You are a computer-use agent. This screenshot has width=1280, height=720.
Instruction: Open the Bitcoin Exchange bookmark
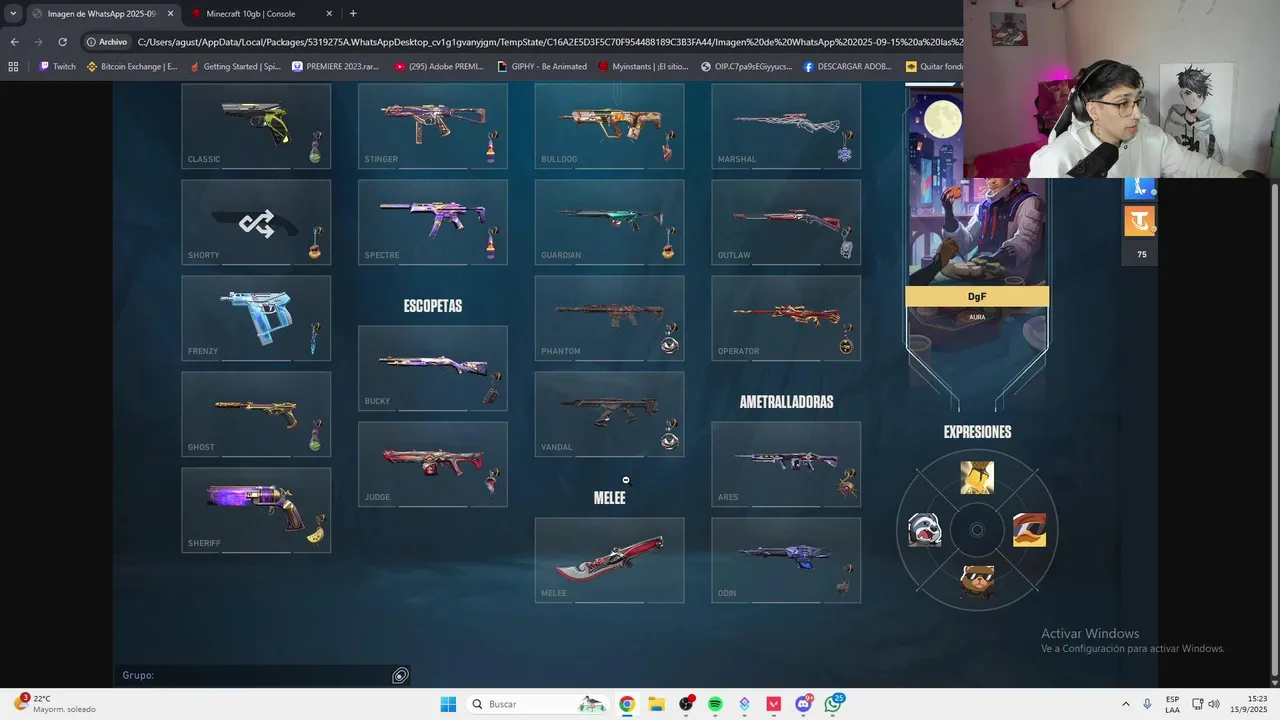(x=132, y=67)
